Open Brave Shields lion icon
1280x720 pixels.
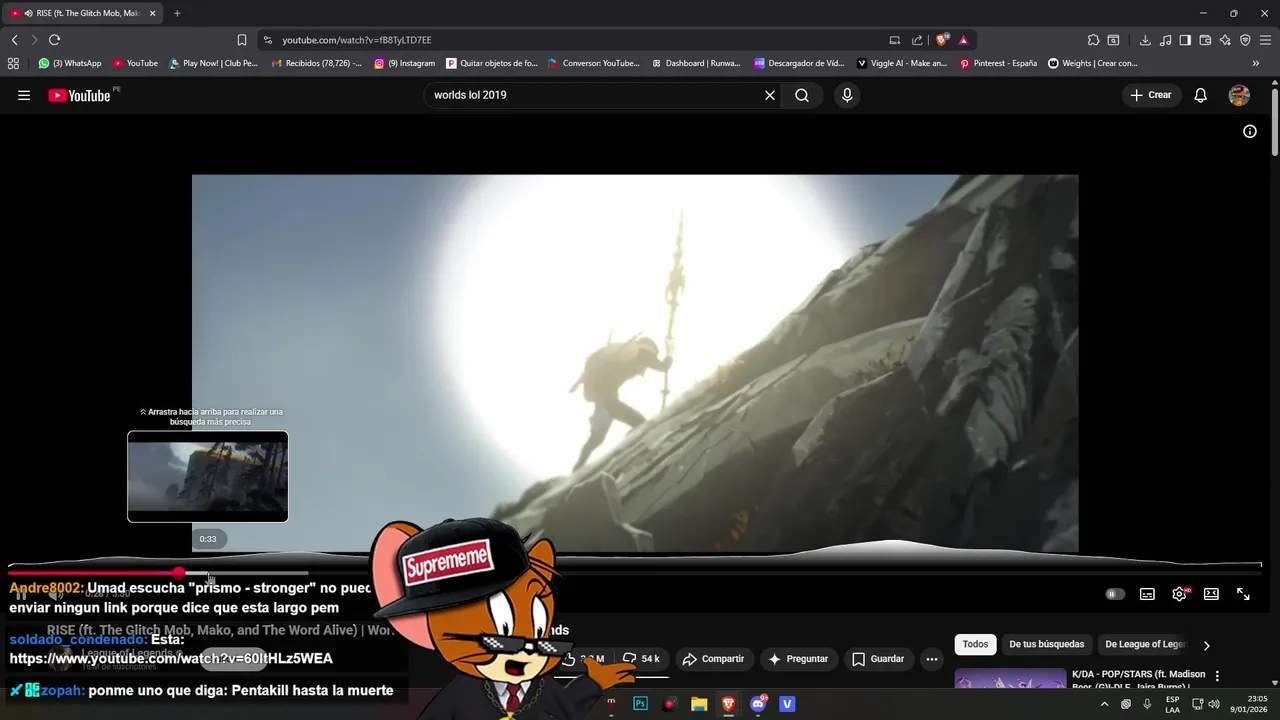click(942, 40)
